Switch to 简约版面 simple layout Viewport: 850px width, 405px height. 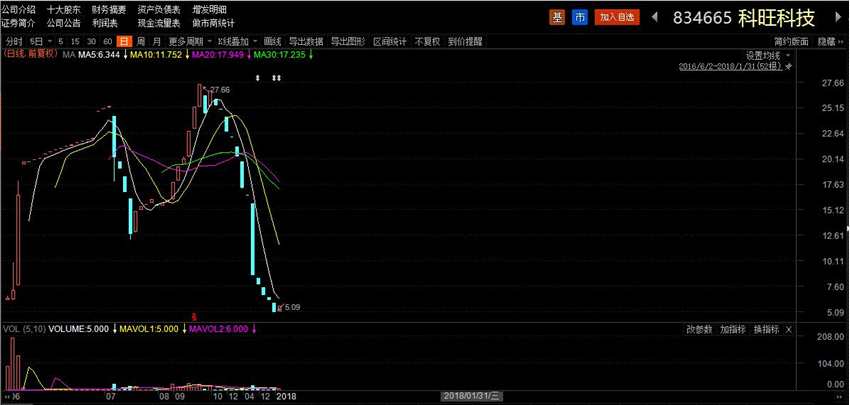791,41
